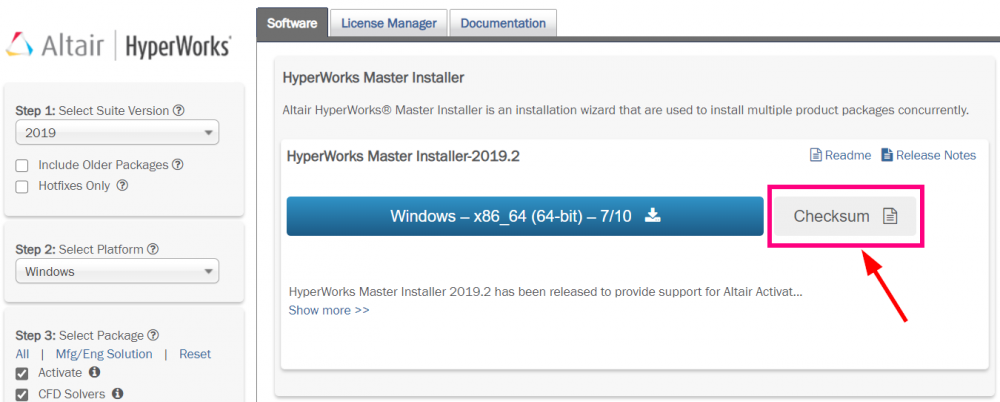
Task: Download Windows x86_64 64-bit installer
Action: coord(525,216)
